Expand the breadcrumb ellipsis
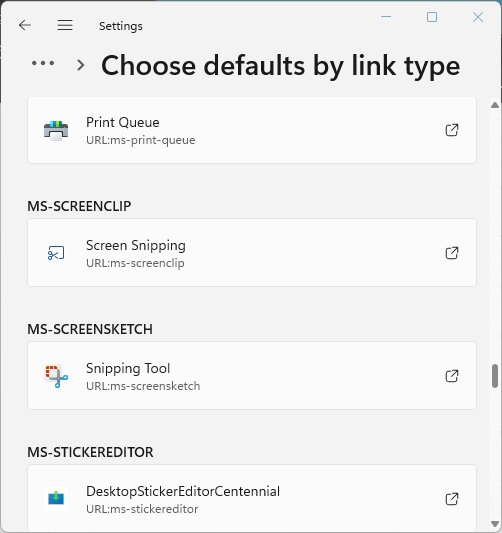This screenshot has height=533, width=502. 43,63
